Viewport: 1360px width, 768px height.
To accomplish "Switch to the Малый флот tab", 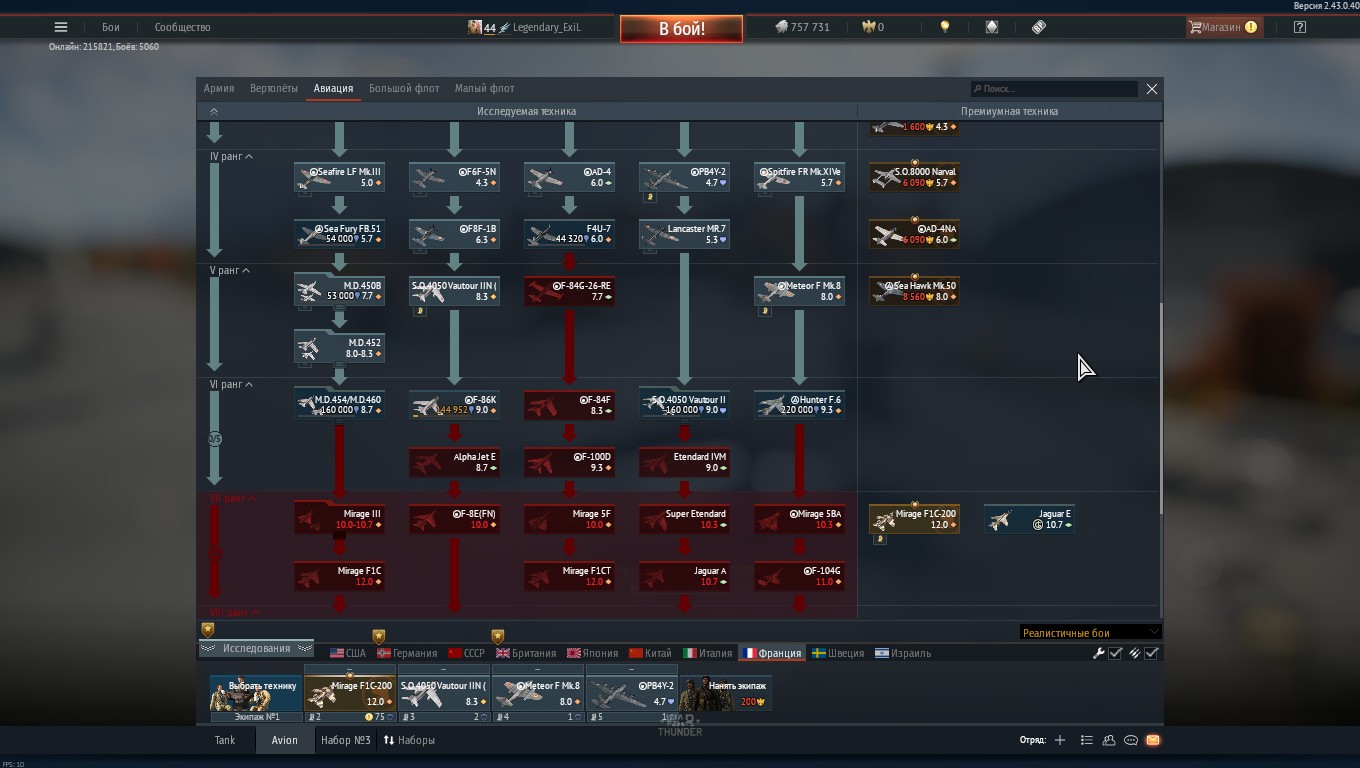I will pos(484,88).
